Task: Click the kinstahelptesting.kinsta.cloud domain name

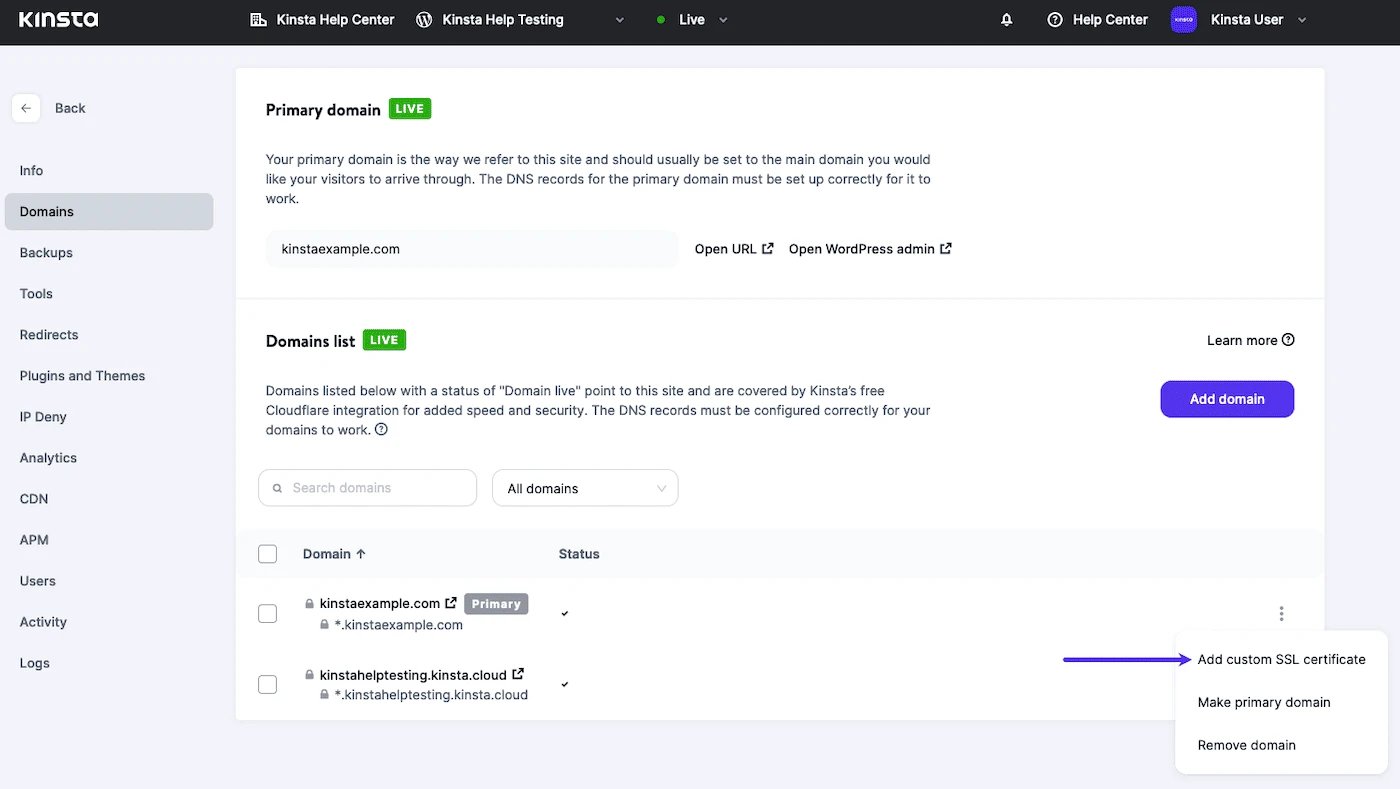Action: [x=413, y=675]
